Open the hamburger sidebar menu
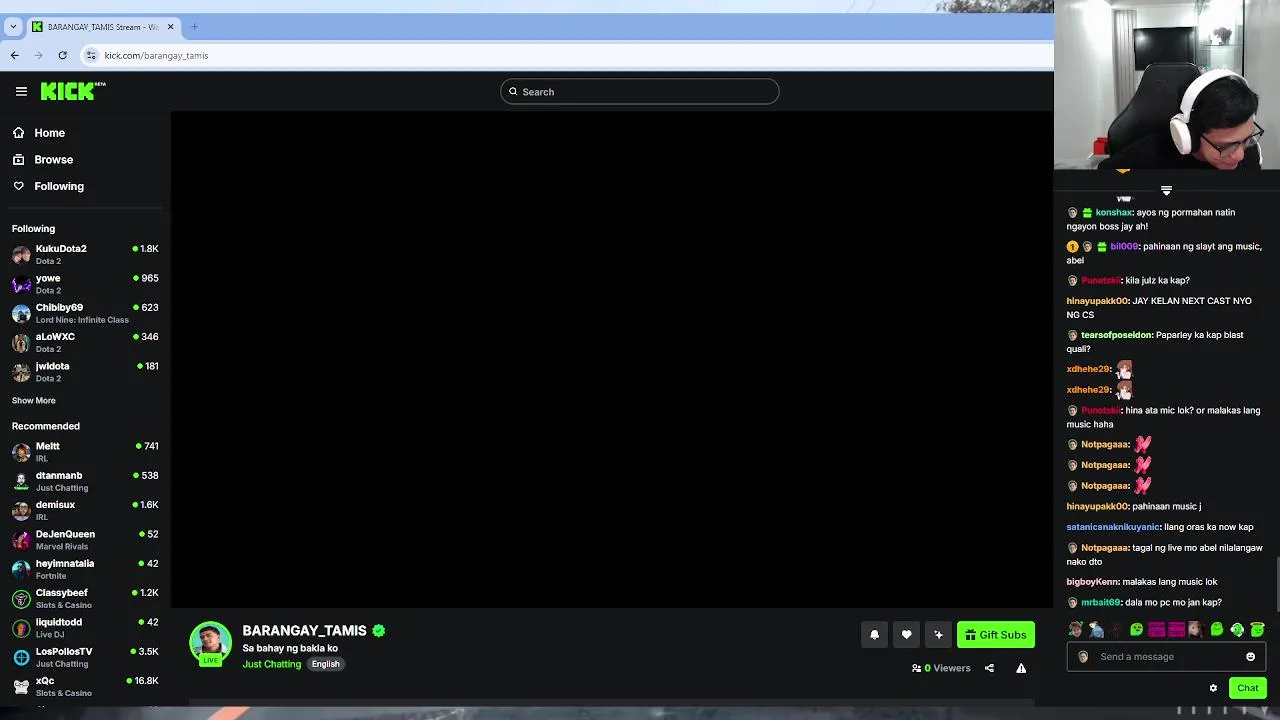This screenshot has height=720, width=1280. pos(21,91)
